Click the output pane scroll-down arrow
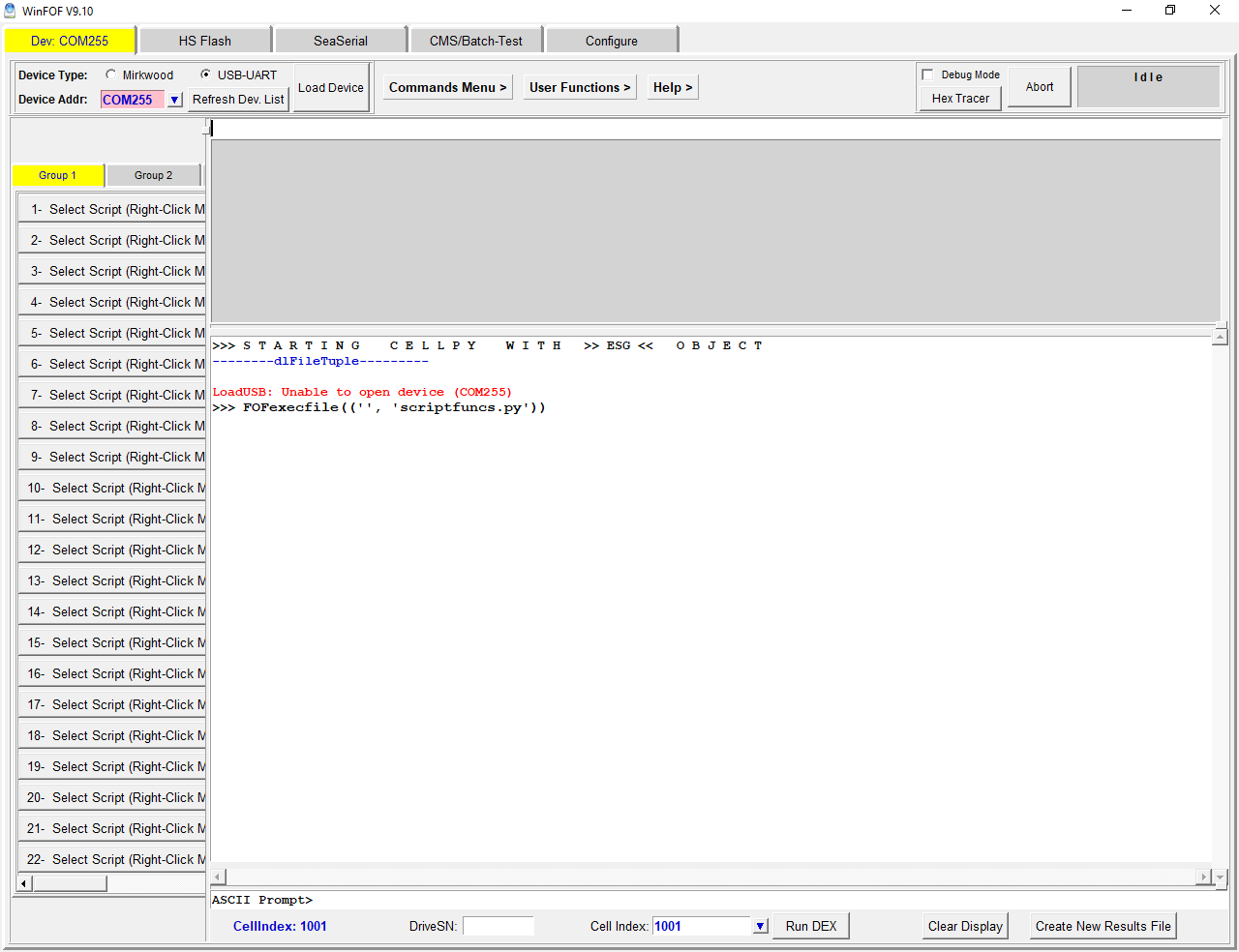Image resolution: width=1239 pixels, height=952 pixels. click(1220, 878)
